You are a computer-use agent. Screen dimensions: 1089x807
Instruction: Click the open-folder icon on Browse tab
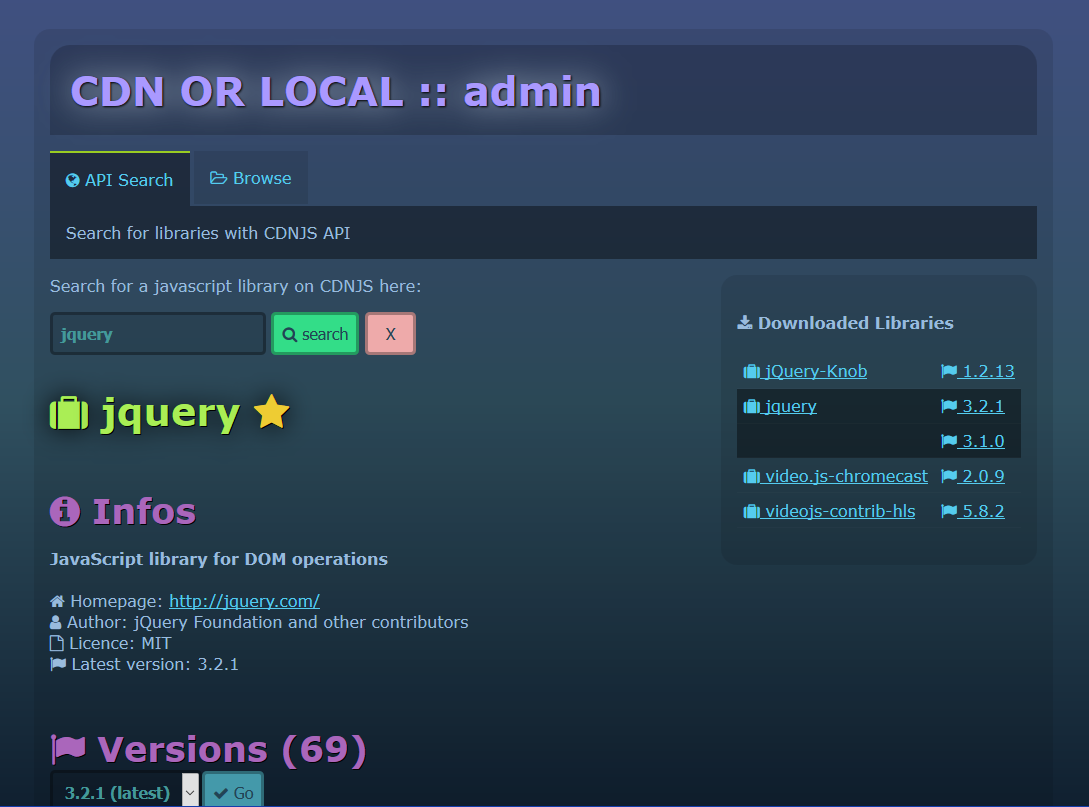pos(218,178)
